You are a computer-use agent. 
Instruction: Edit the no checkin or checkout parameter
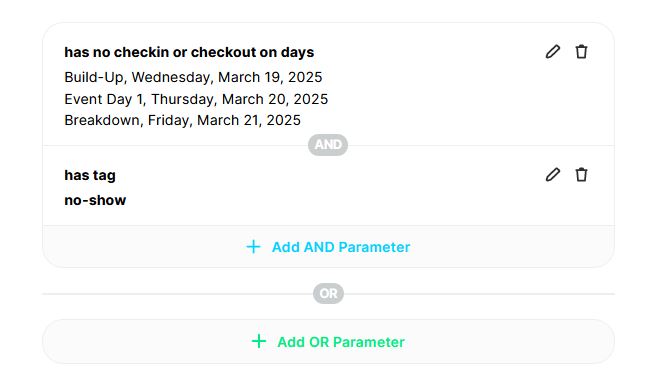click(553, 52)
